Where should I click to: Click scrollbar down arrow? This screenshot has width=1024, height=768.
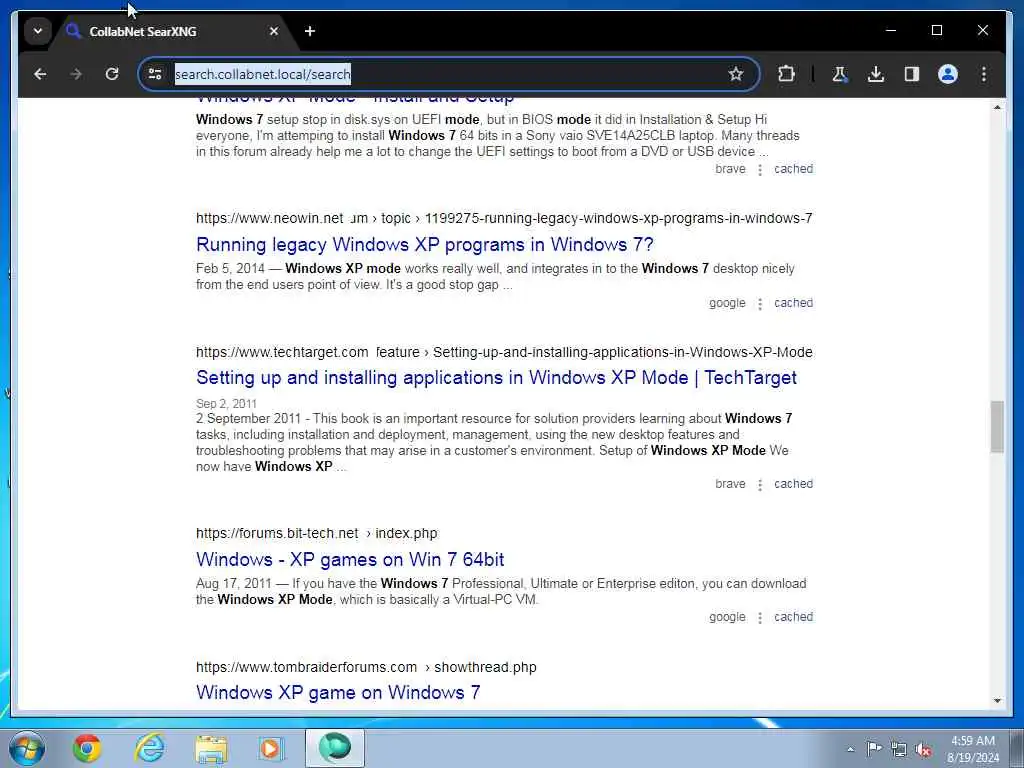pyautogui.click(x=997, y=701)
